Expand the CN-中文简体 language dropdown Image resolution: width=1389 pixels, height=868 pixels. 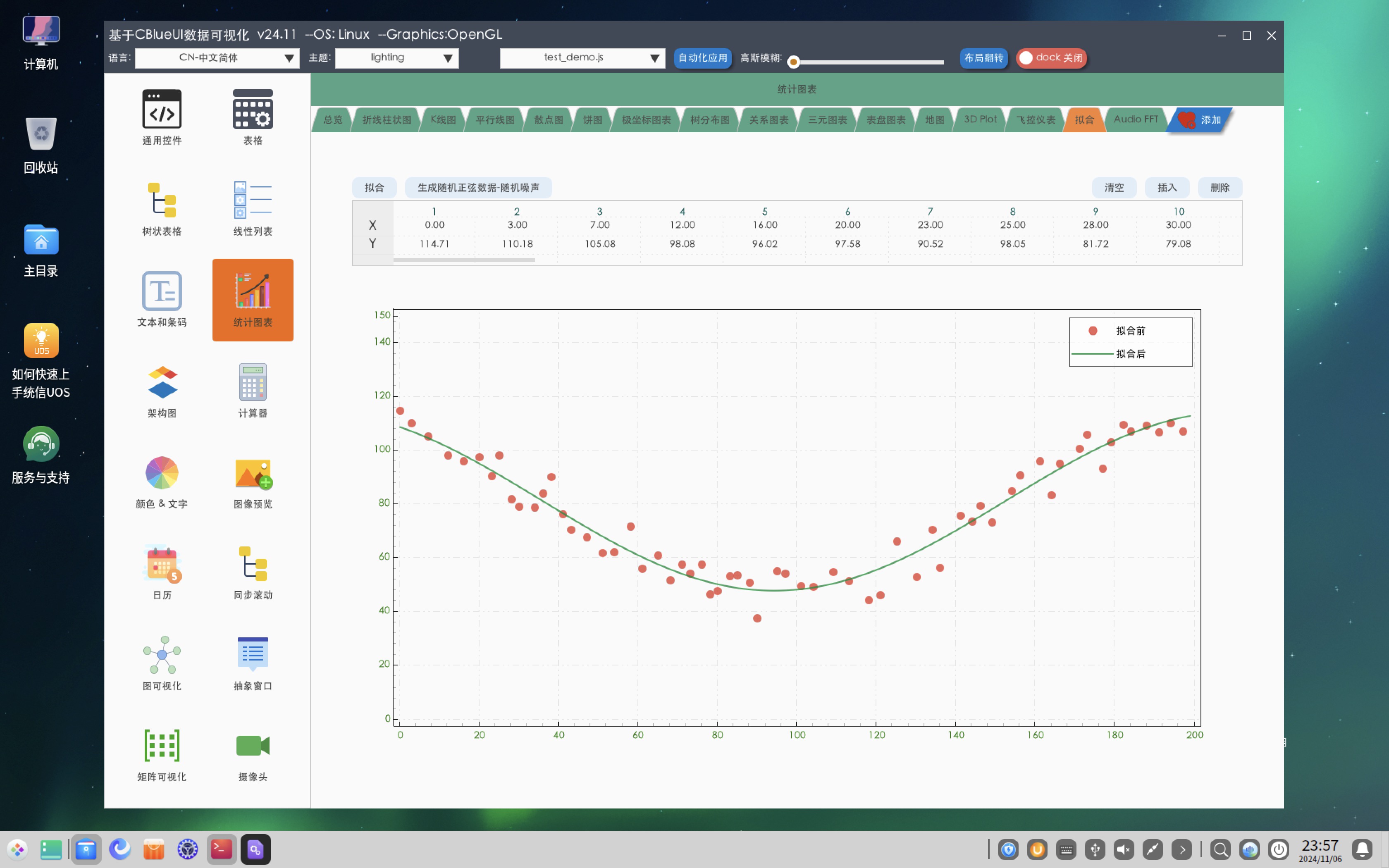click(217, 58)
